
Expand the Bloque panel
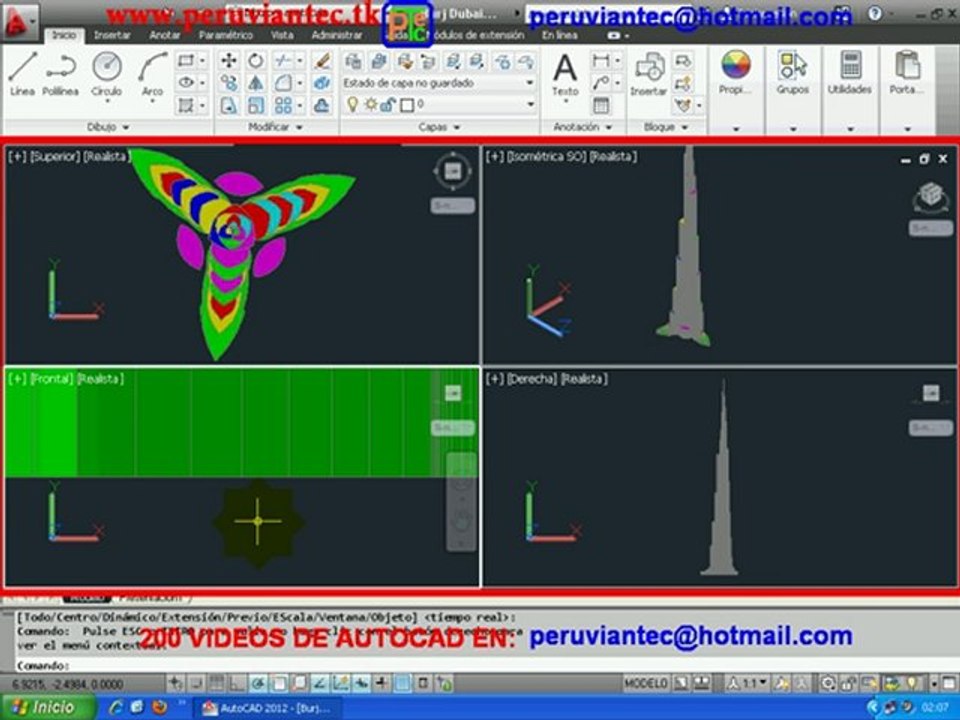[x=666, y=127]
